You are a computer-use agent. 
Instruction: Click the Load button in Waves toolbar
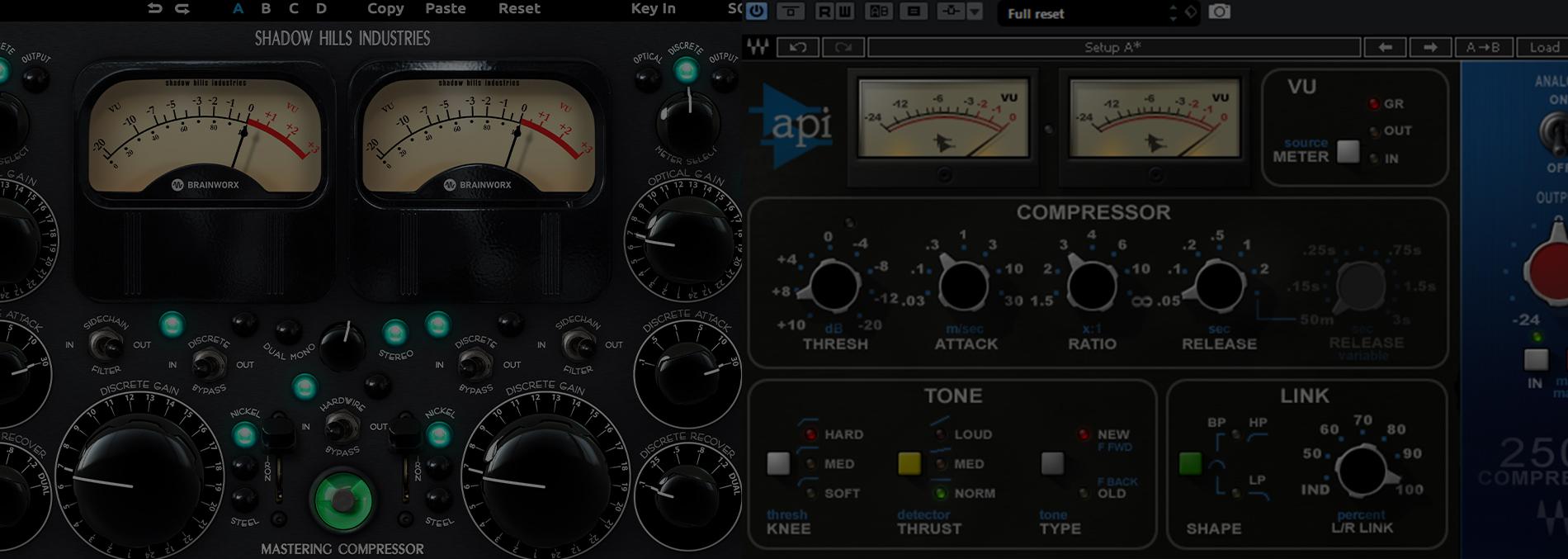pyautogui.click(x=1543, y=47)
